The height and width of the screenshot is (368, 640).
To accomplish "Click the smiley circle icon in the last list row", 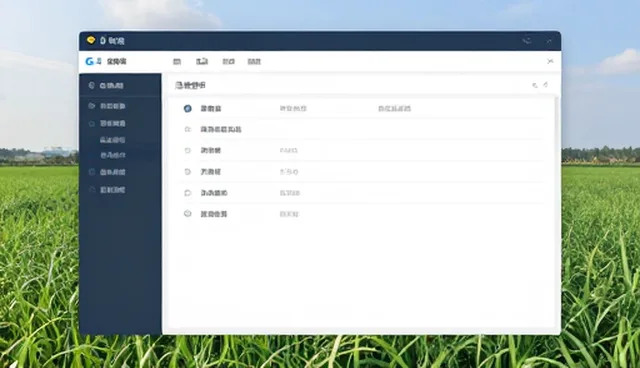I will (x=188, y=213).
